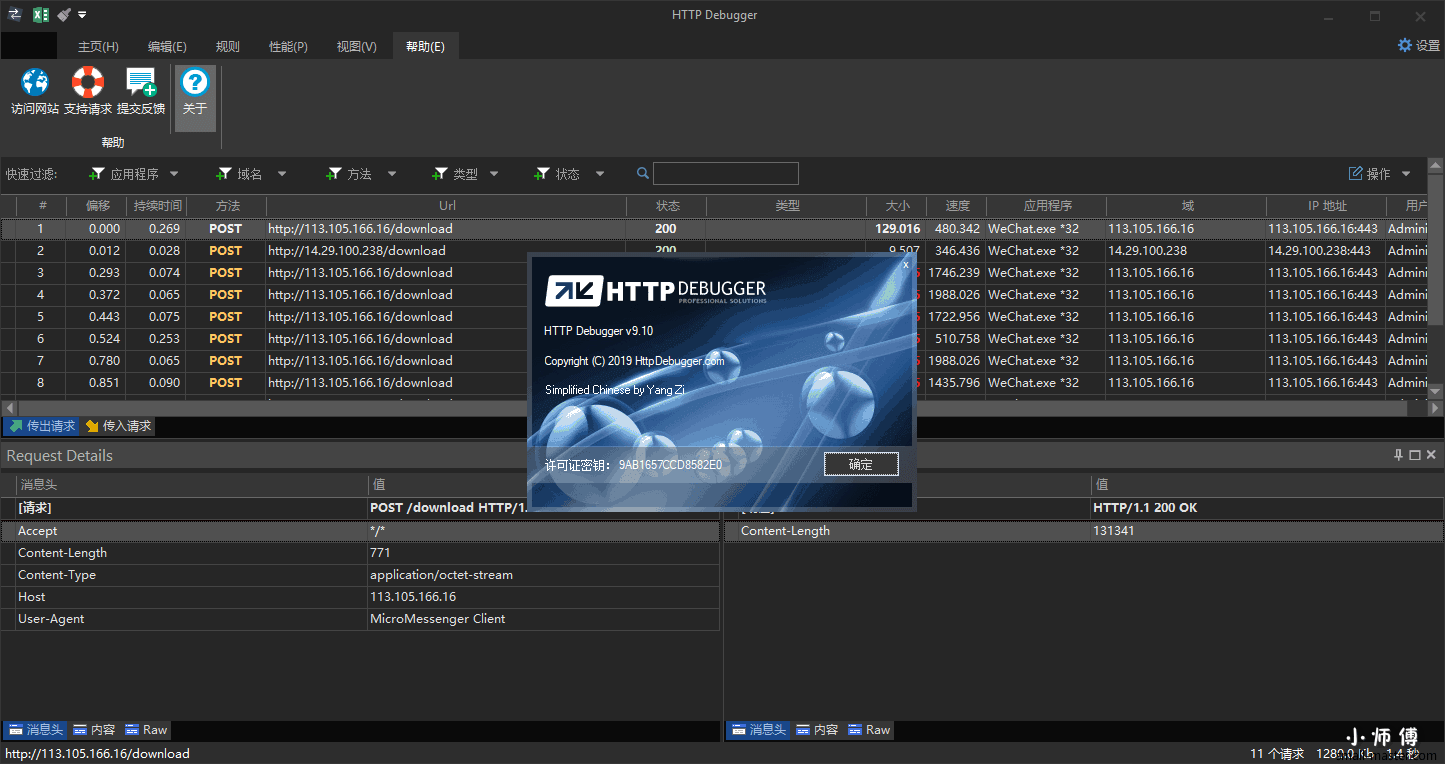Click the Host header row
Screen dimensions: 1445x764
(x=360, y=597)
